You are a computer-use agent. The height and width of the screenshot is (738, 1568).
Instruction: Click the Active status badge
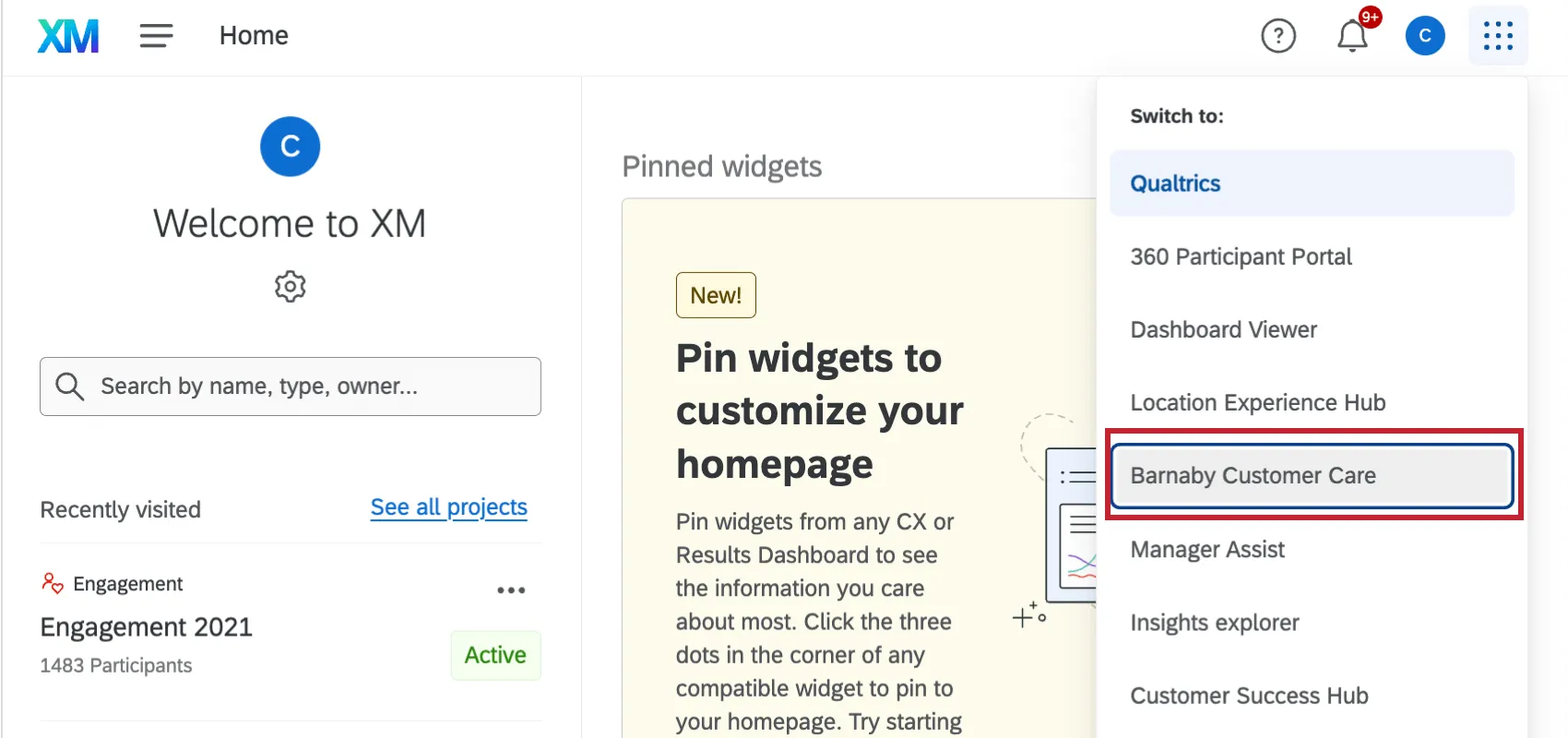[495, 655]
